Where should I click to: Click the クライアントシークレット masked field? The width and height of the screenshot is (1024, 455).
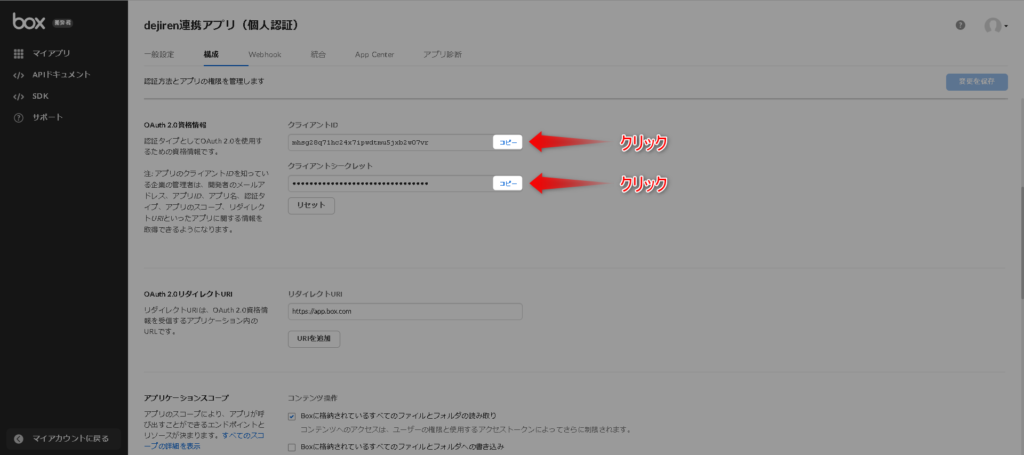[x=390, y=184]
